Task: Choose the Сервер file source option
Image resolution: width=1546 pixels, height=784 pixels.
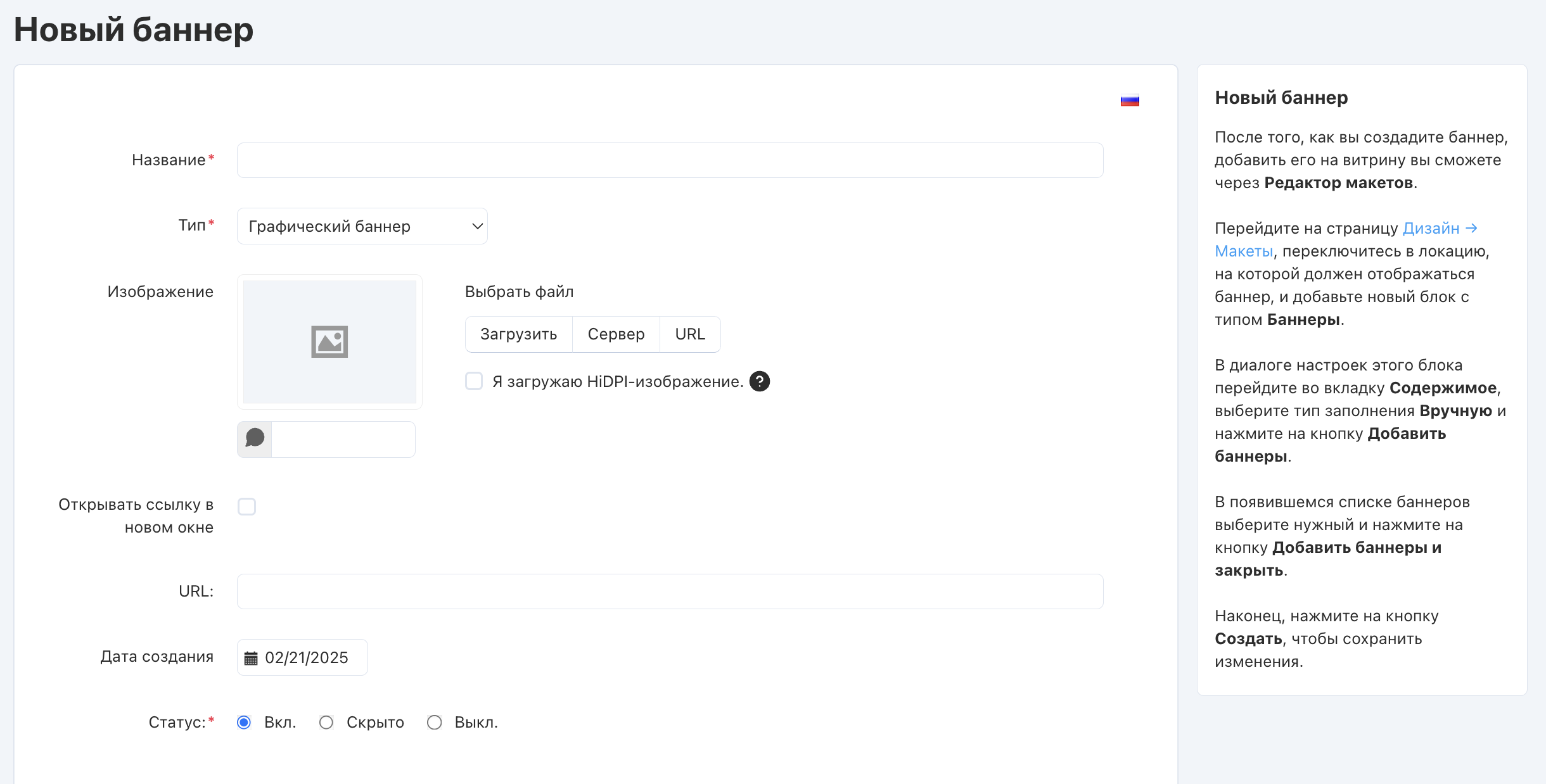Action: [616, 334]
